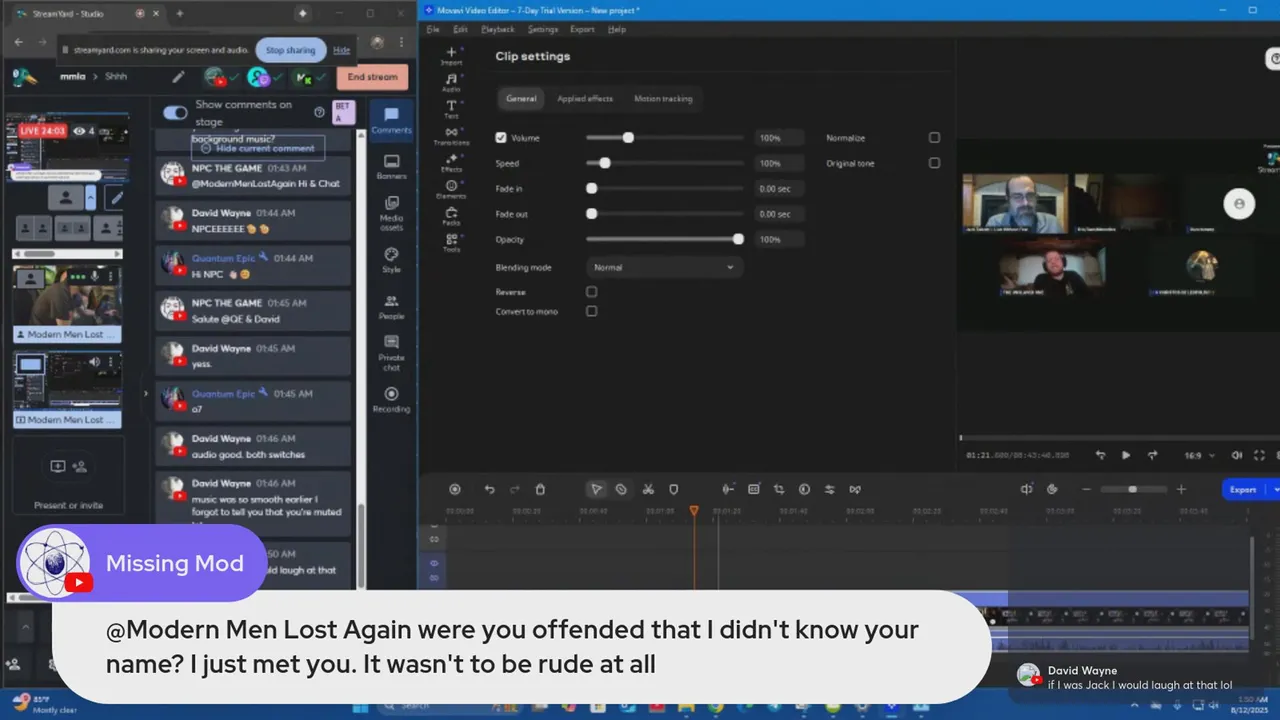Click Present or invite button
1280x720 pixels.
pos(68,475)
